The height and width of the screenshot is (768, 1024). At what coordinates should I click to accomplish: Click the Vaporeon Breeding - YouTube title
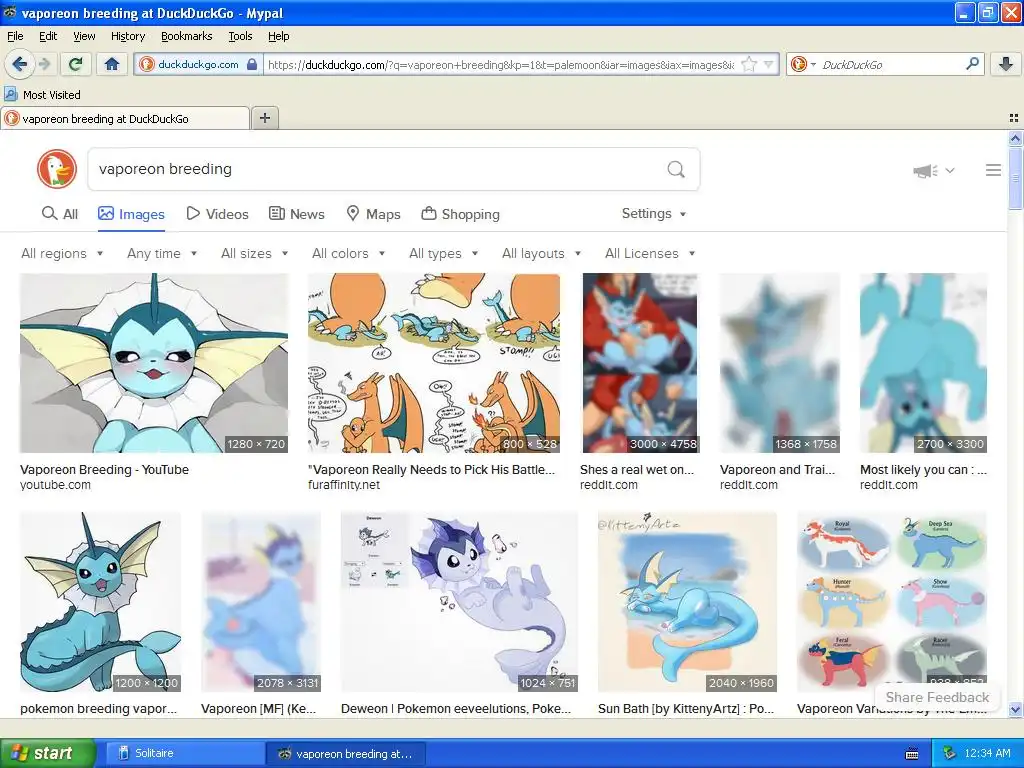pyautogui.click(x=104, y=470)
